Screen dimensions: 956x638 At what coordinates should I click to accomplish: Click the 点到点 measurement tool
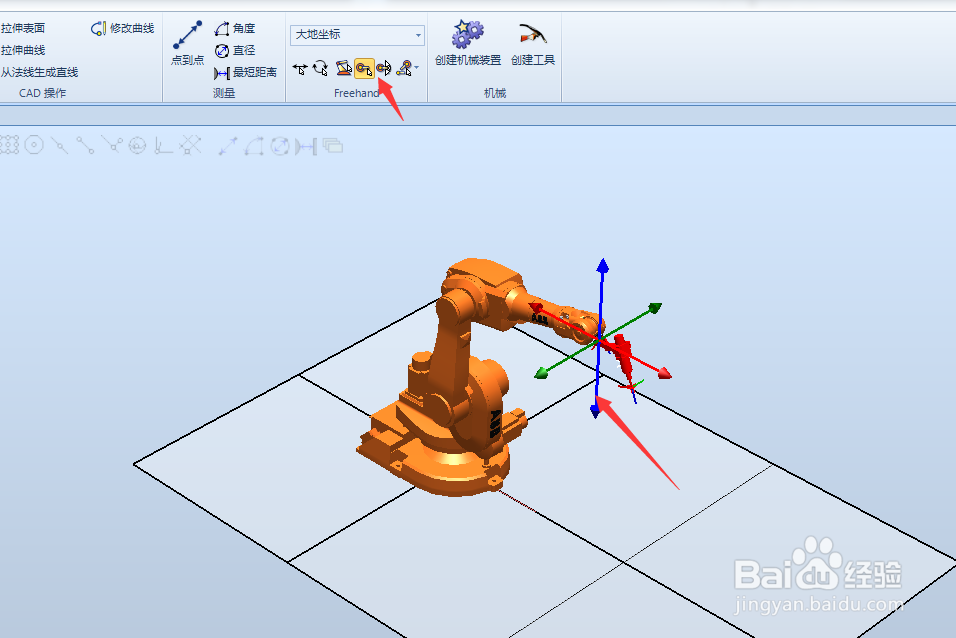click(187, 43)
